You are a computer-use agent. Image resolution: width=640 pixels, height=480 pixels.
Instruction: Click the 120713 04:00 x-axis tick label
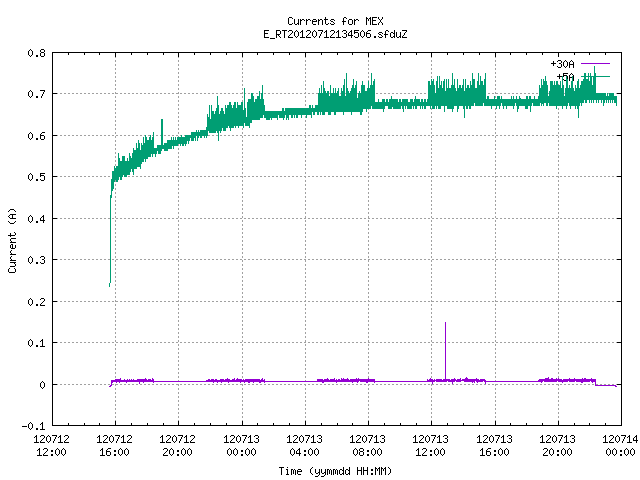(x=304, y=445)
